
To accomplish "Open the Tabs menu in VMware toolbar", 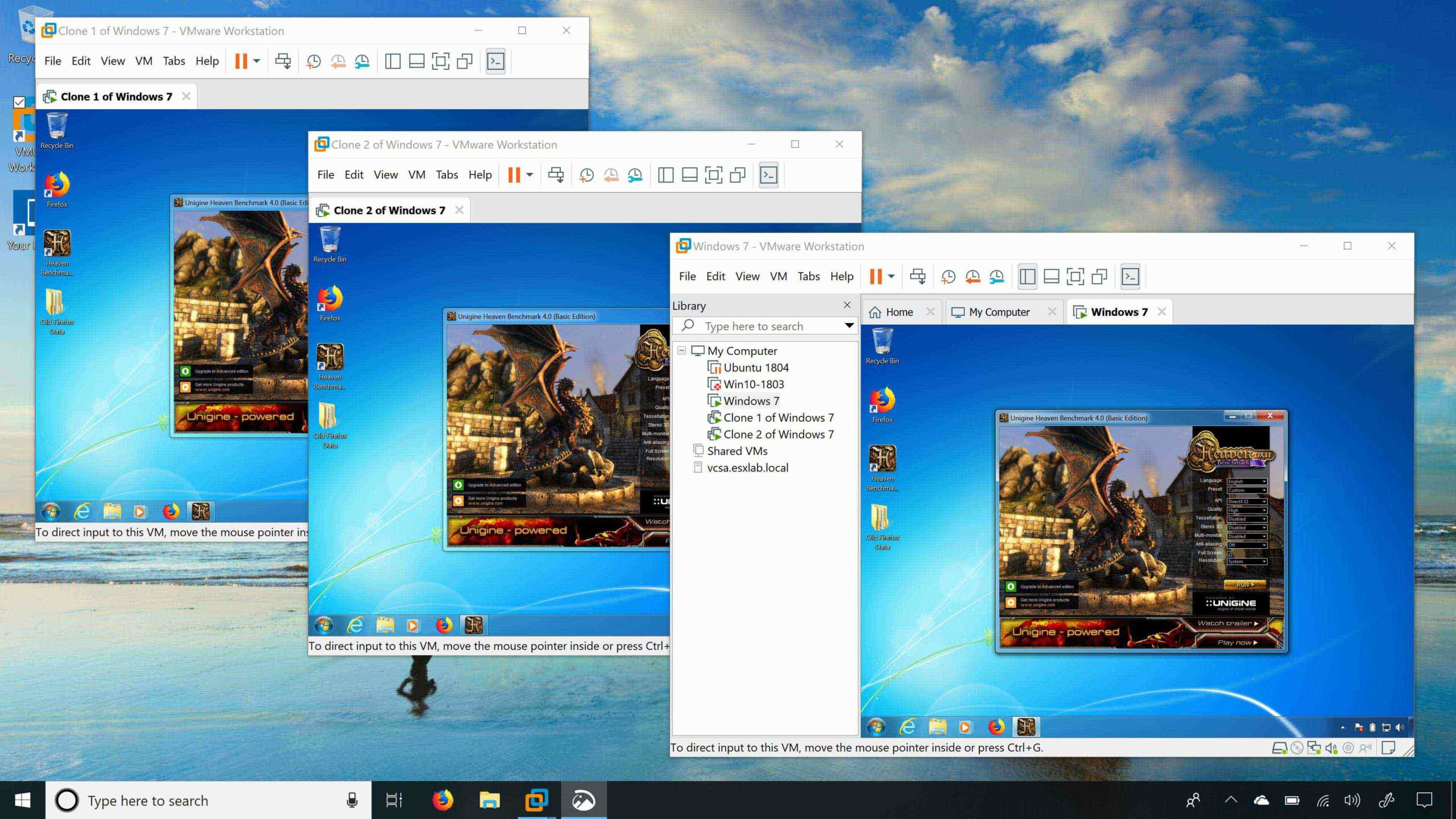I will [807, 275].
